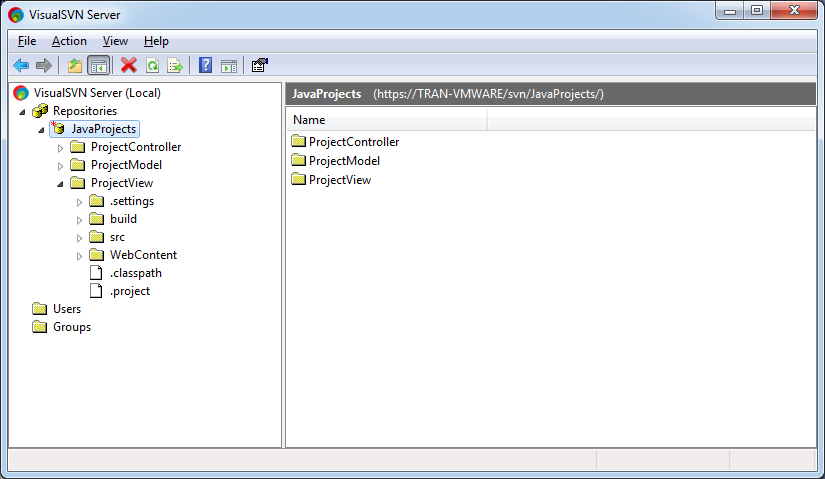The height and width of the screenshot is (479, 825).
Task: Minimize the VisualSVN Server window
Action: [x=730, y=11]
